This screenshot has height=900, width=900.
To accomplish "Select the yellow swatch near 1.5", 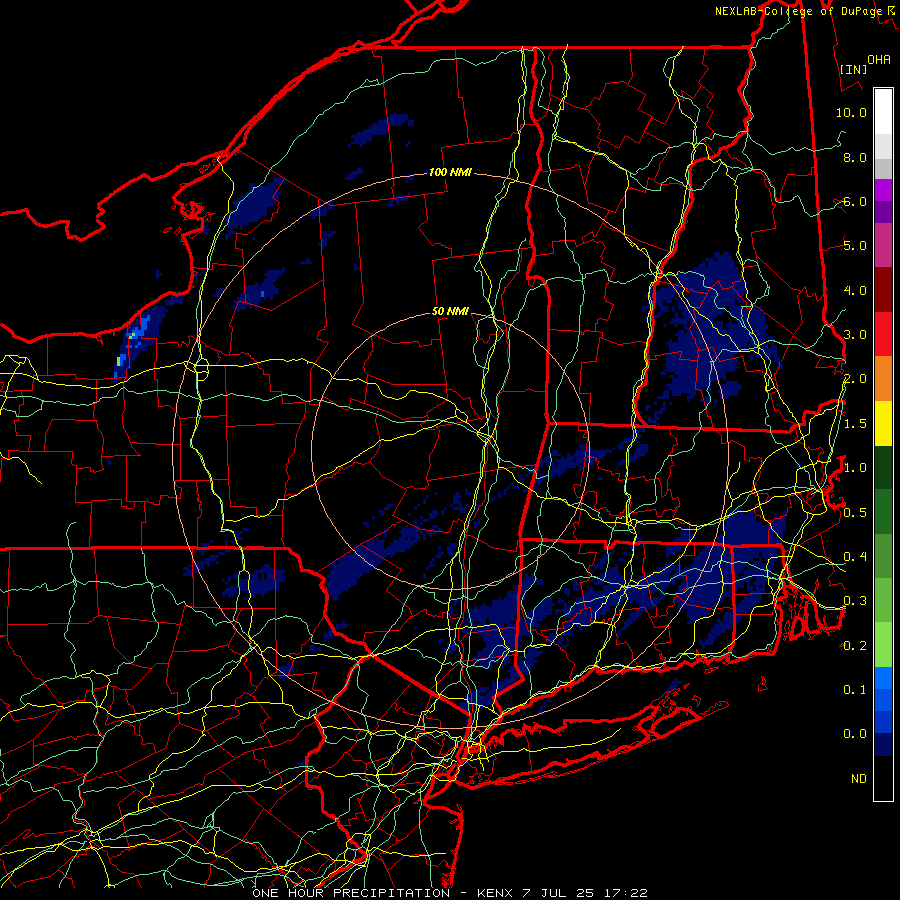I will coord(883,424).
